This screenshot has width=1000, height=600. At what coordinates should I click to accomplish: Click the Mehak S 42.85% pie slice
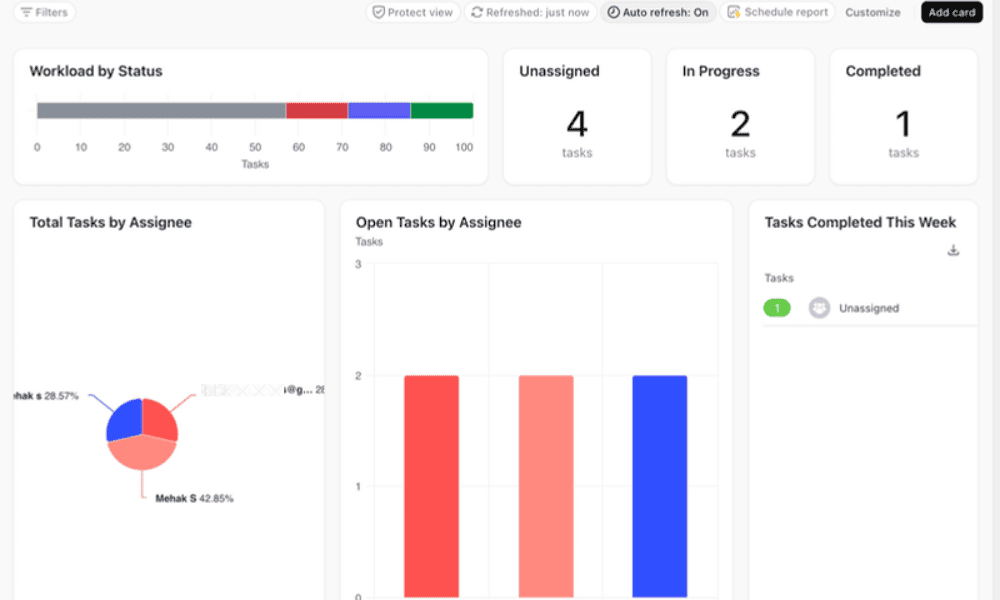click(142, 453)
